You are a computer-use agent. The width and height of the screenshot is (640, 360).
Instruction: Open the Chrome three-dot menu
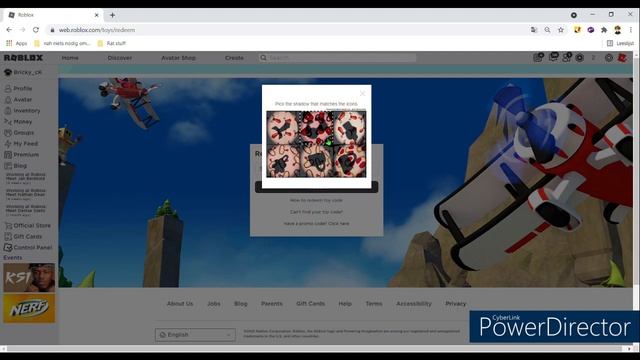[631, 30]
